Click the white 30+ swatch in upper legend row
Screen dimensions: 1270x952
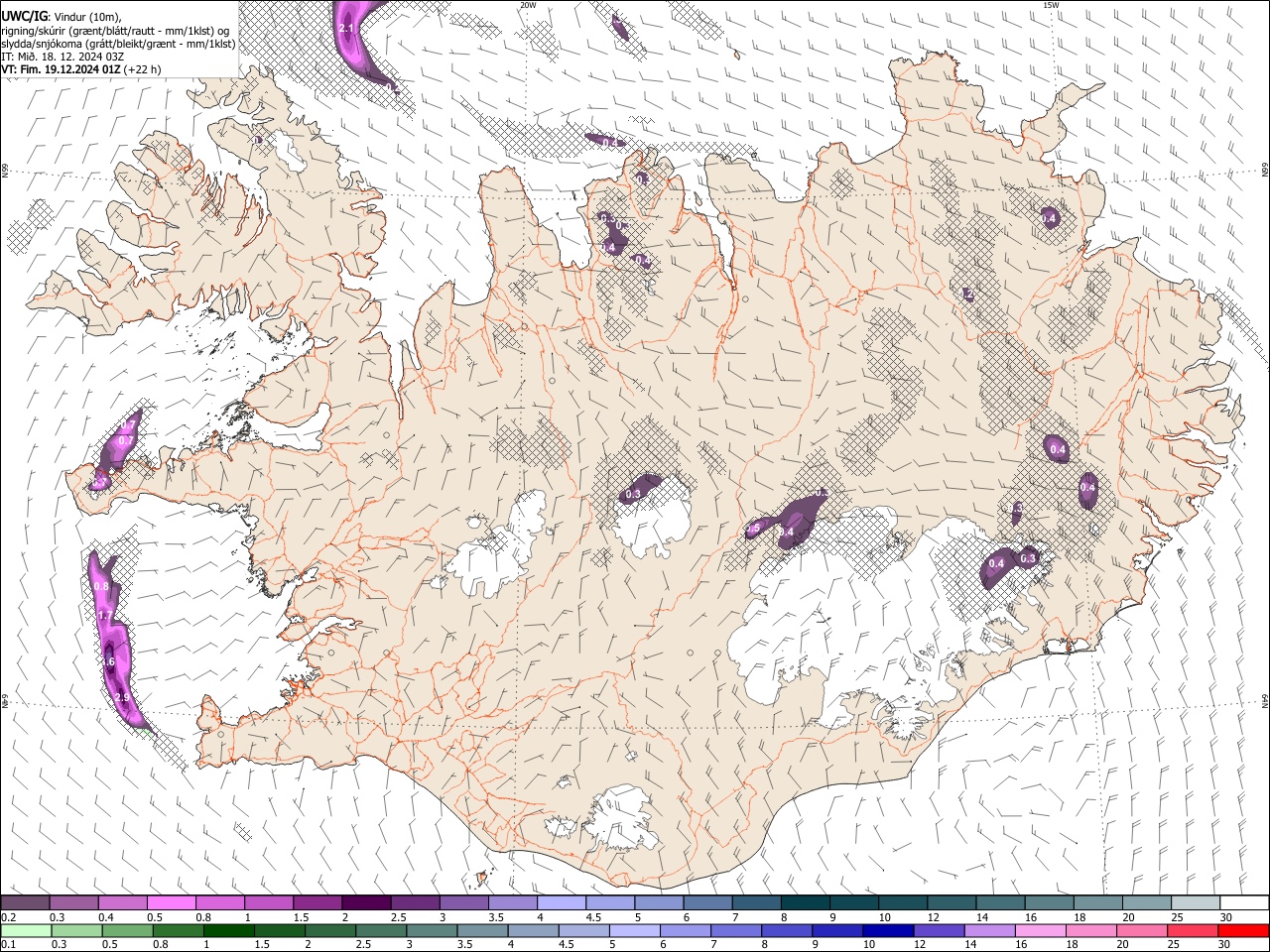1243,903
